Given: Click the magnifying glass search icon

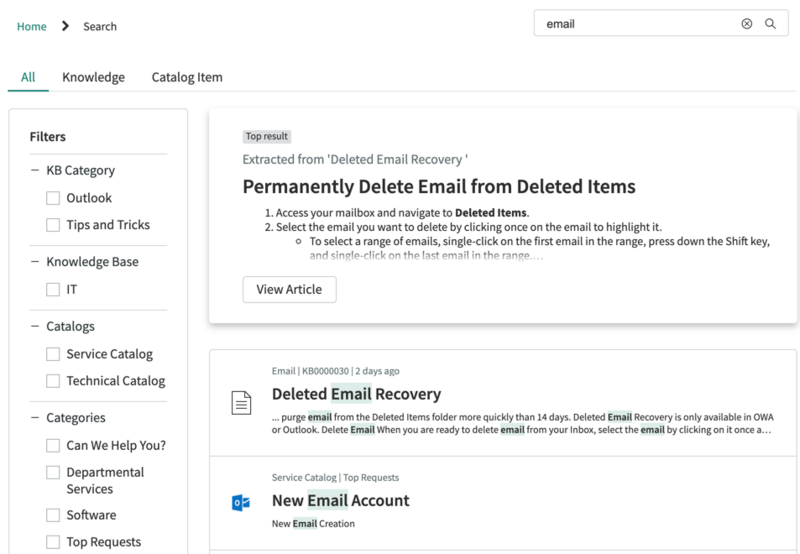Looking at the screenshot, I should click(770, 23).
